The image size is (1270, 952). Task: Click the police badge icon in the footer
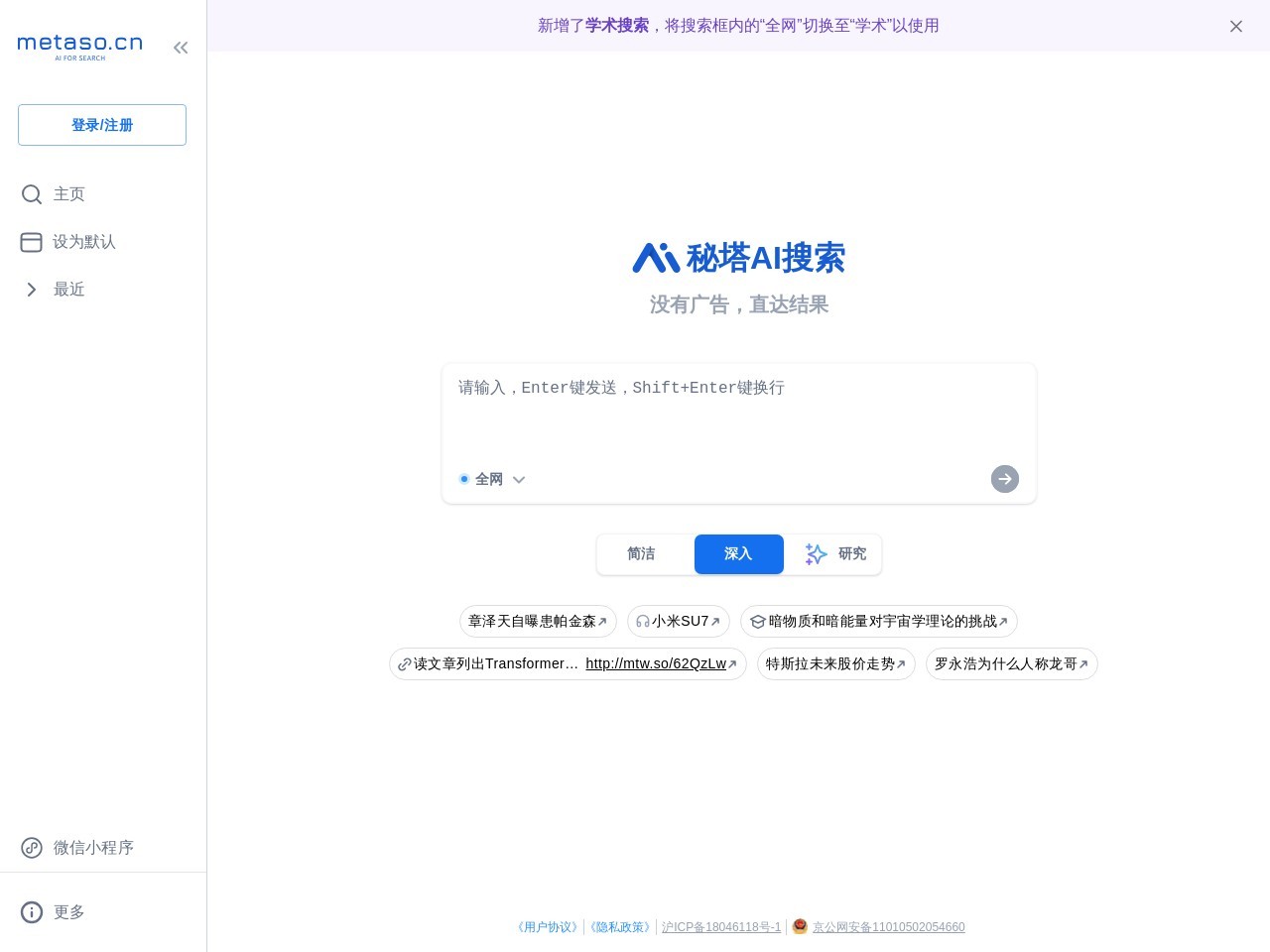click(800, 926)
